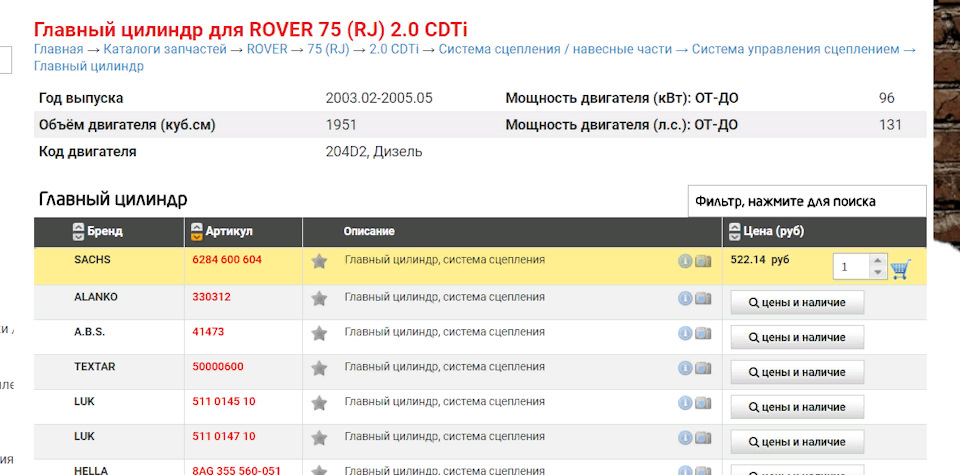Open article 511 0147 10 link
960x475 pixels.
tap(223, 436)
